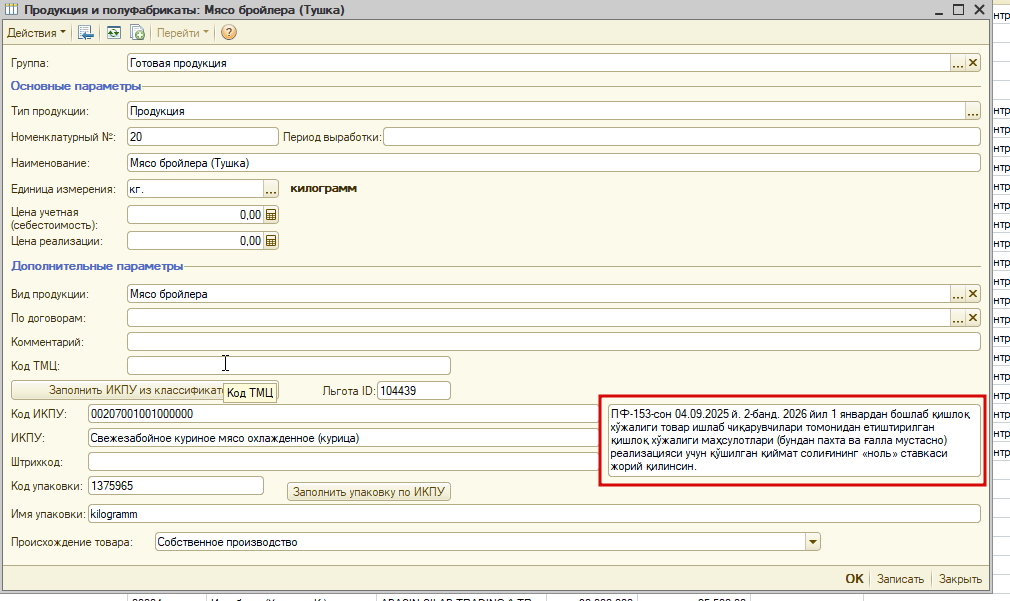Open selection for По договорам field
Image resolution: width=1010 pixels, height=601 pixels.
click(958, 318)
